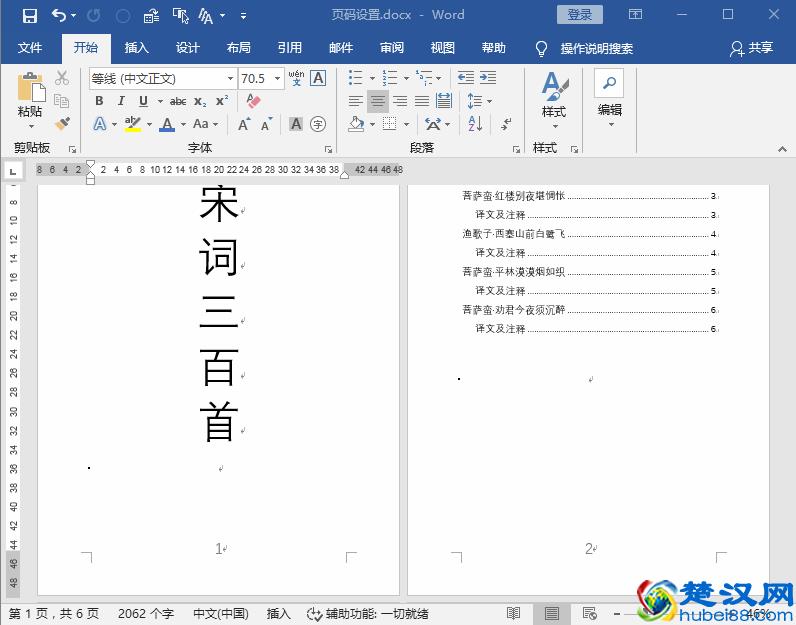Open the touch/mouse mode icon in quick access
796x625 pixels.
click(x=180, y=16)
